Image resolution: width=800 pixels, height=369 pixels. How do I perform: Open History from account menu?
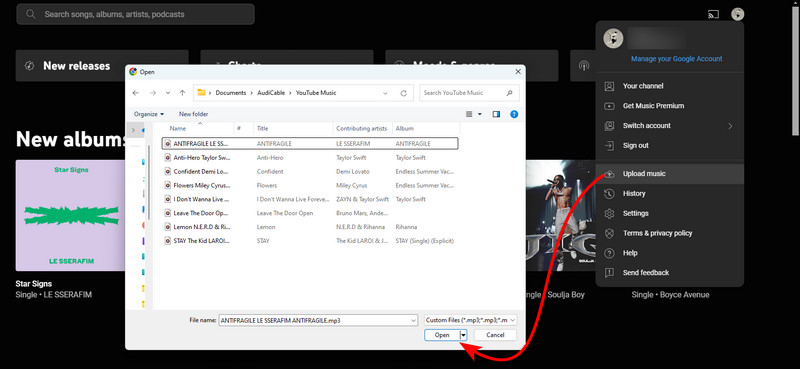pos(669,193)
